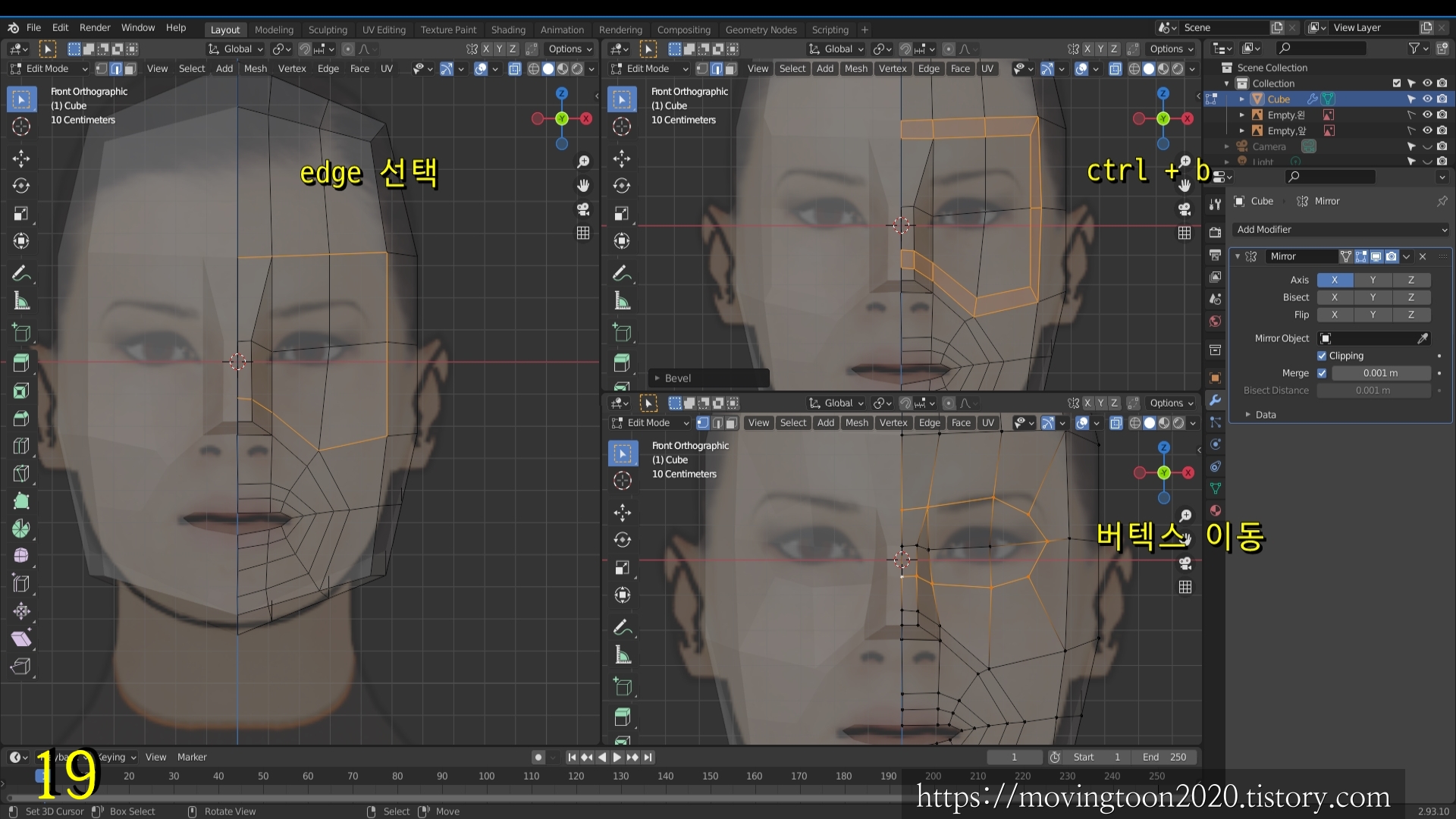
Task: Open the Add Modifier dropdown
Action: [1341, 230]
